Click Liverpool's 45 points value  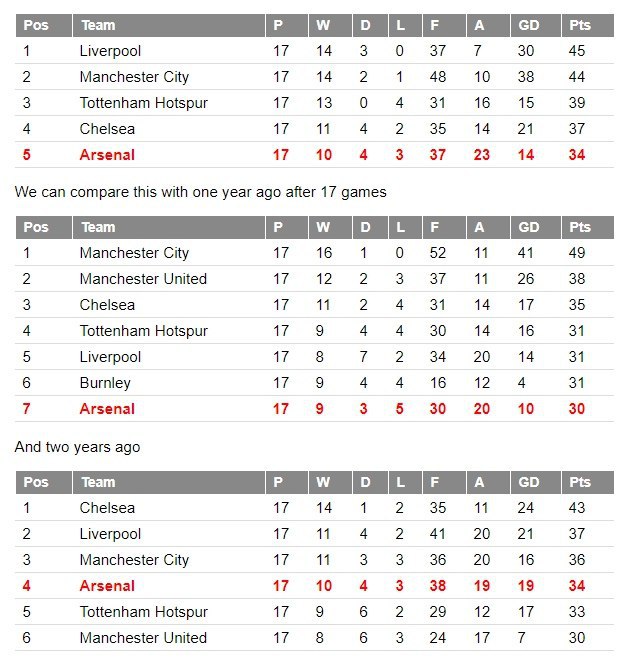click(x=577, y=51)
